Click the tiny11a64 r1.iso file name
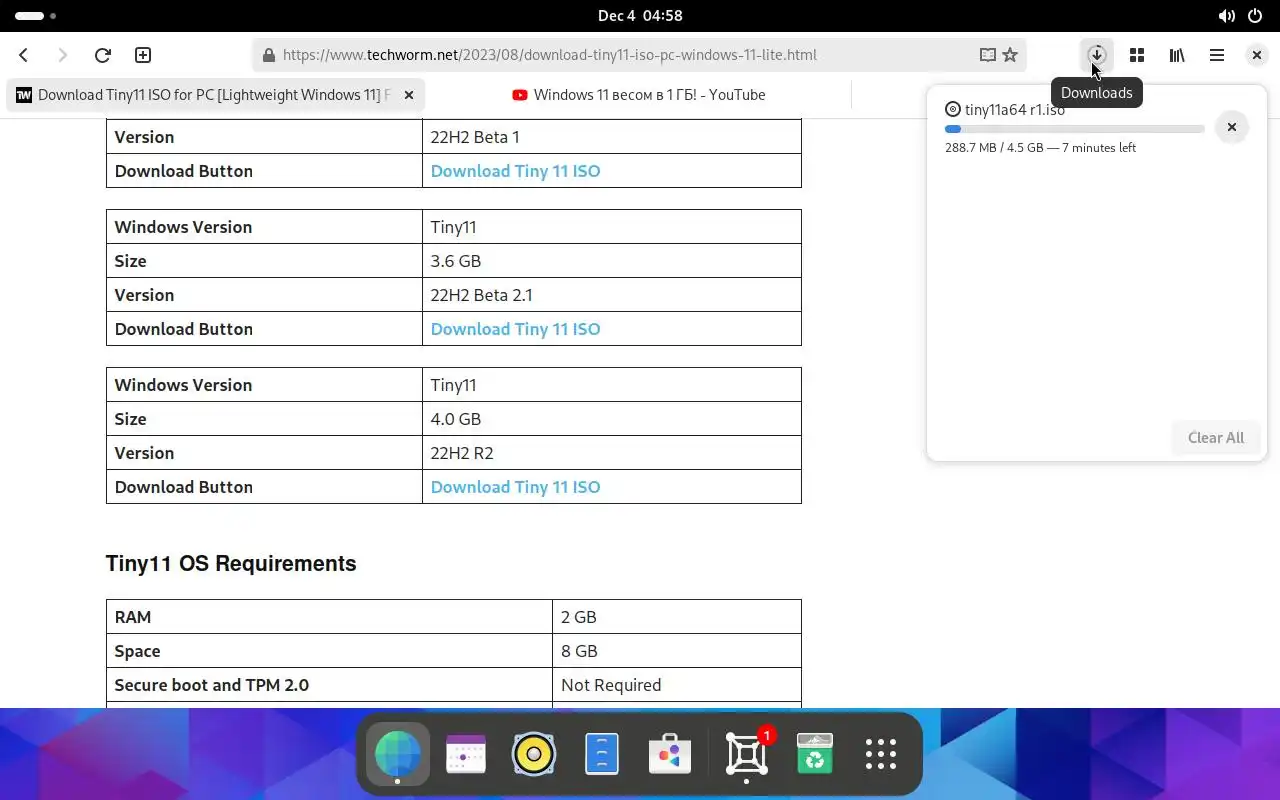 (1015, 110)
